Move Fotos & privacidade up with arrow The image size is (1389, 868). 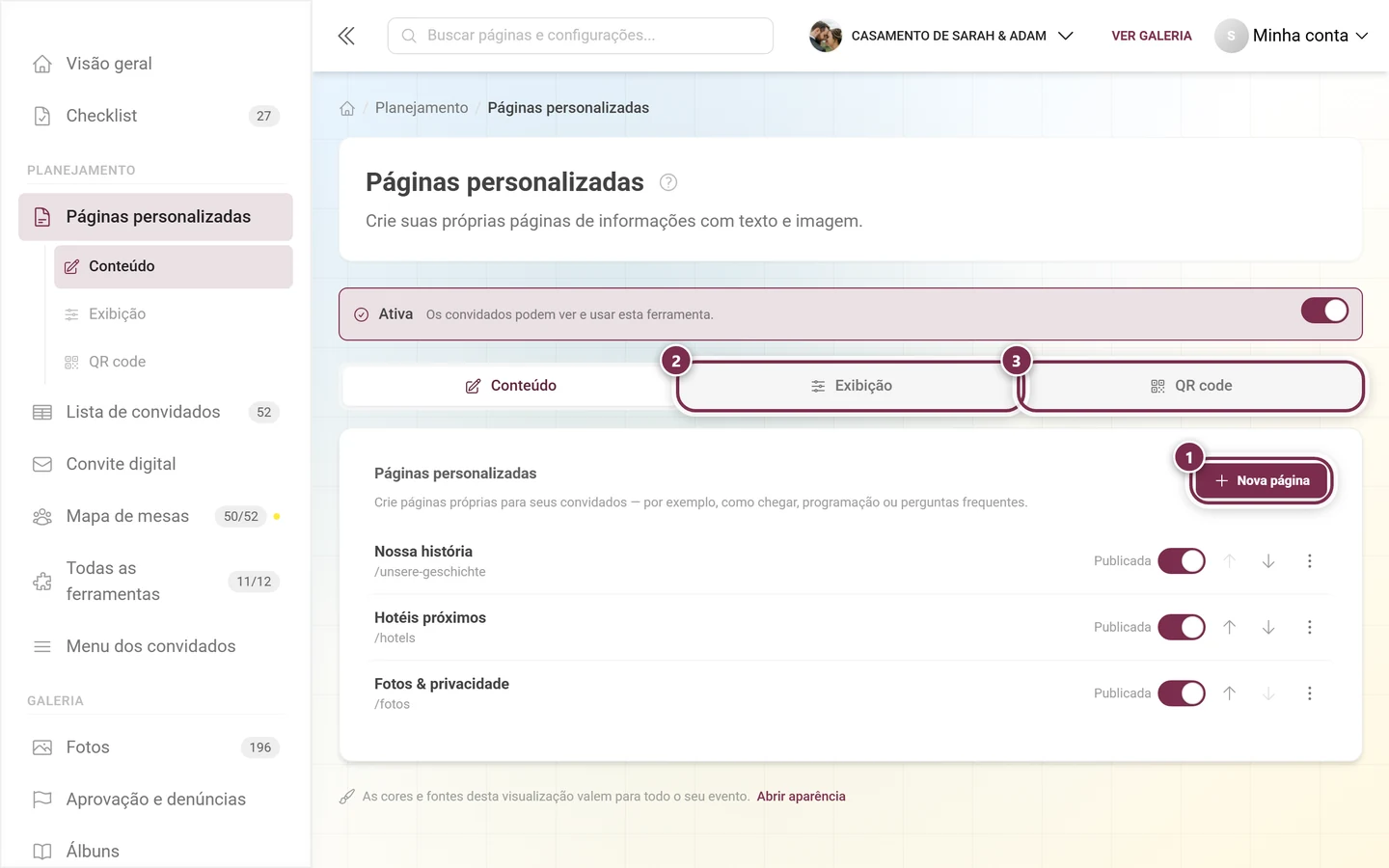click(x=1230, y=693)
